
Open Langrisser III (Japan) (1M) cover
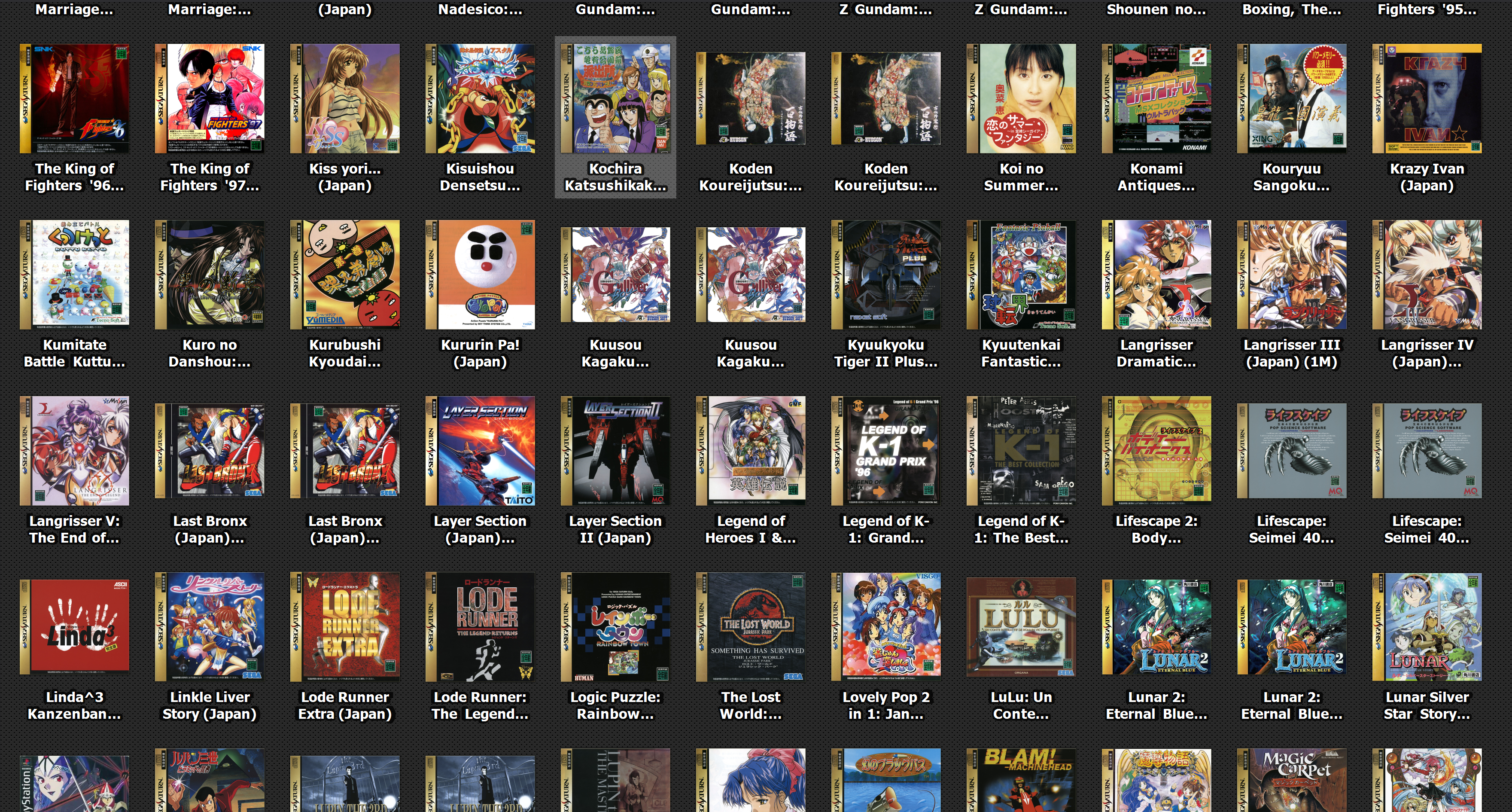(x=1292, y=275)
